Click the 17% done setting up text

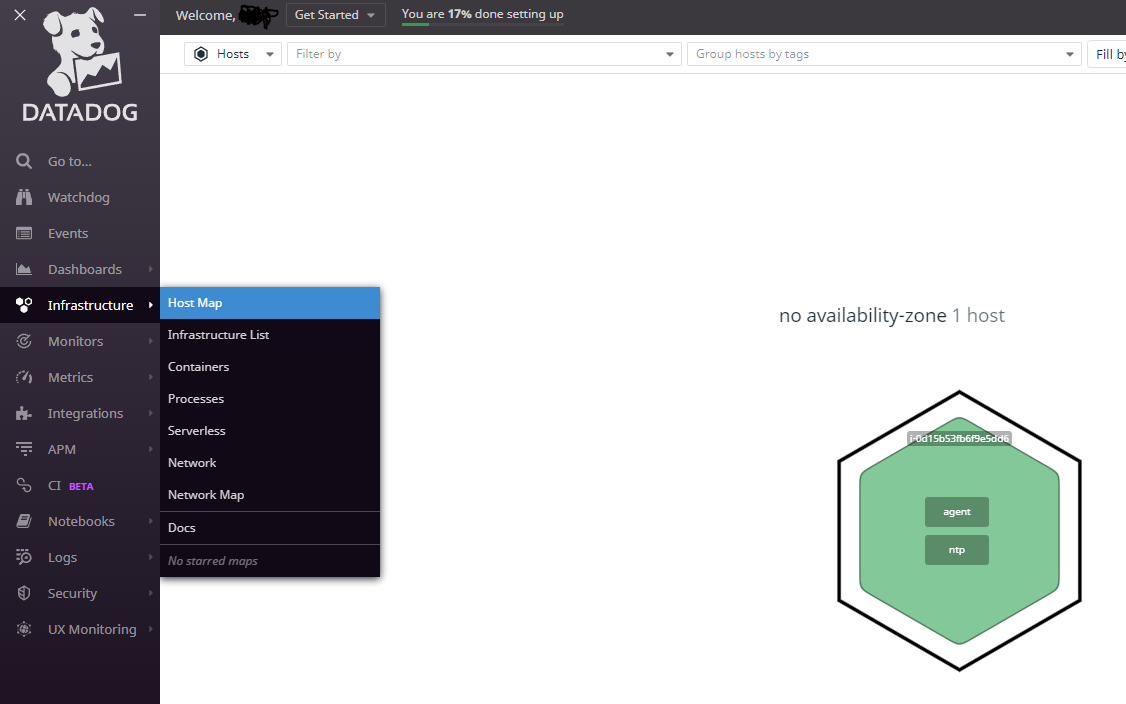[483, 14]
